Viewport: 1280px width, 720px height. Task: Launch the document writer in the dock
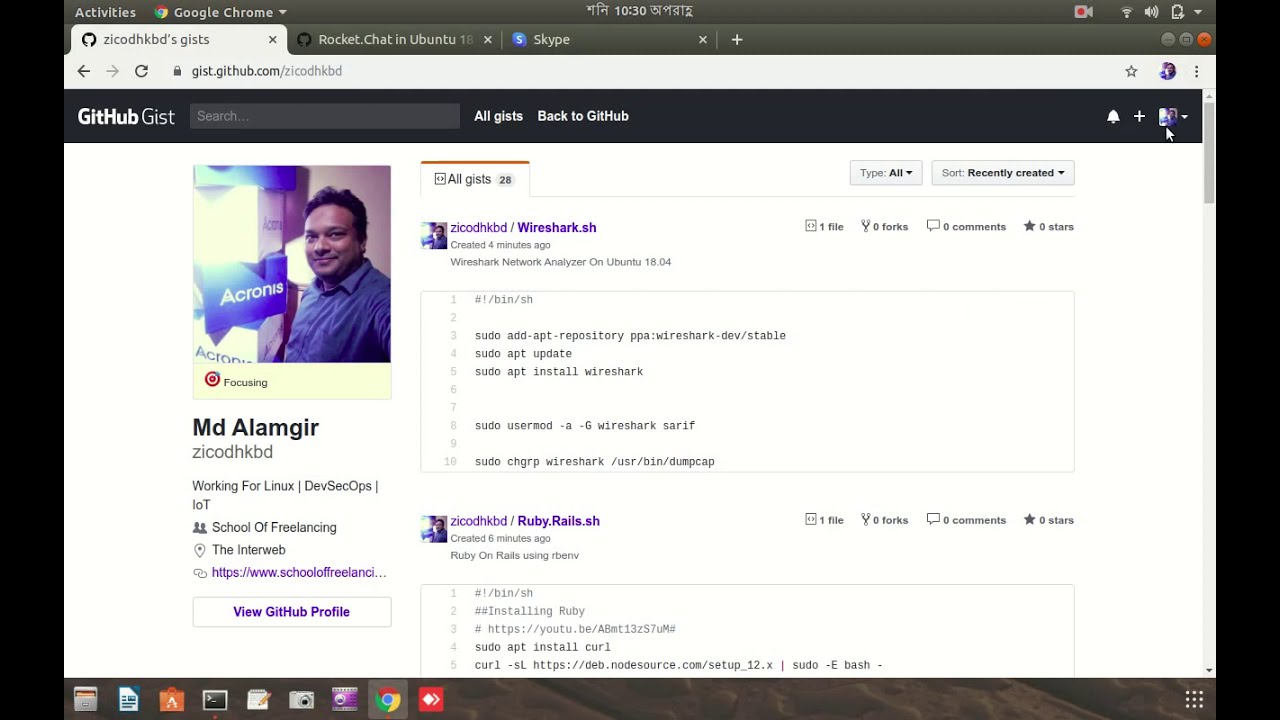pyautogui.click(x=128, y=700)
